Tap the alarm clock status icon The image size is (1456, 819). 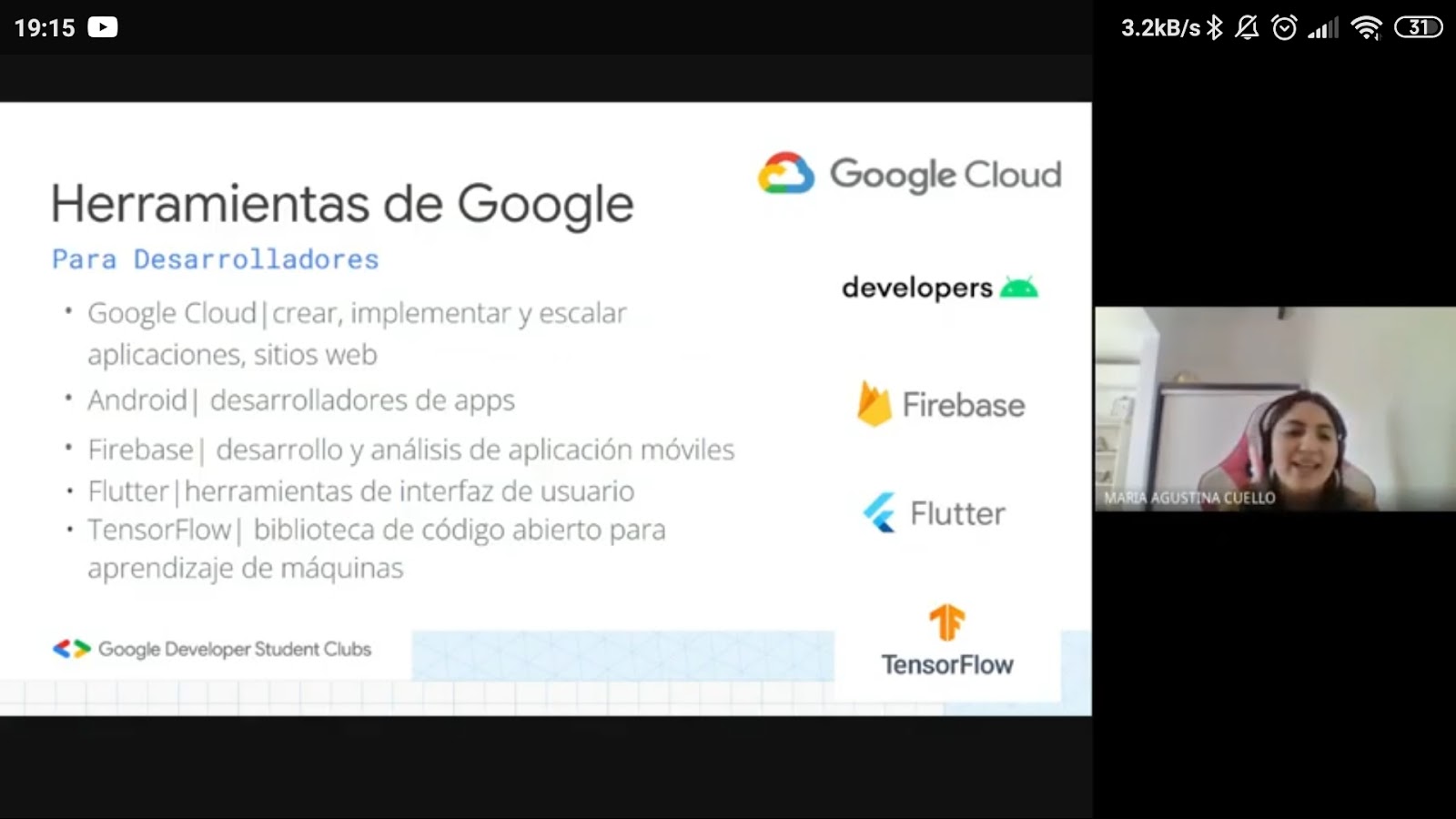1284,27
